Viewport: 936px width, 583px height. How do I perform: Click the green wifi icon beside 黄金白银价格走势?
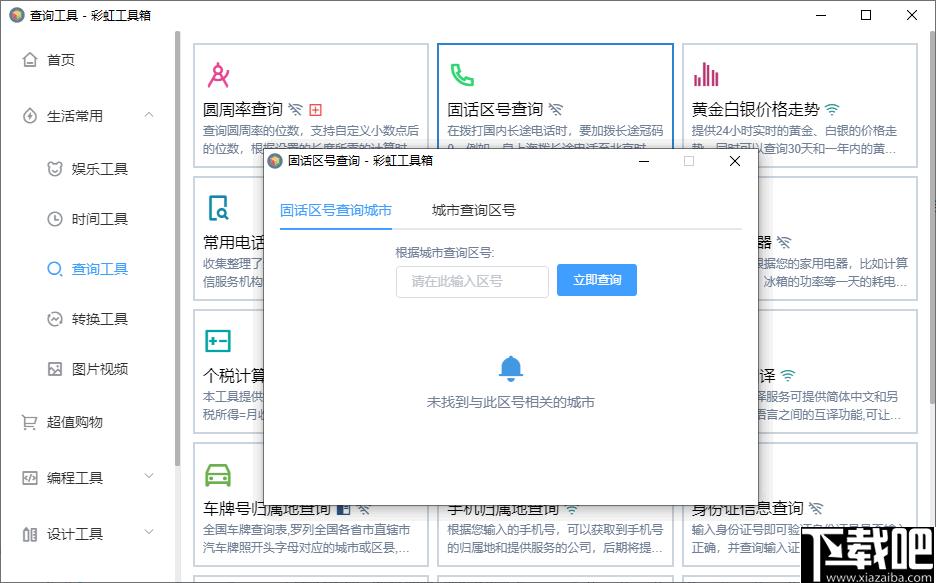(832, 109)
